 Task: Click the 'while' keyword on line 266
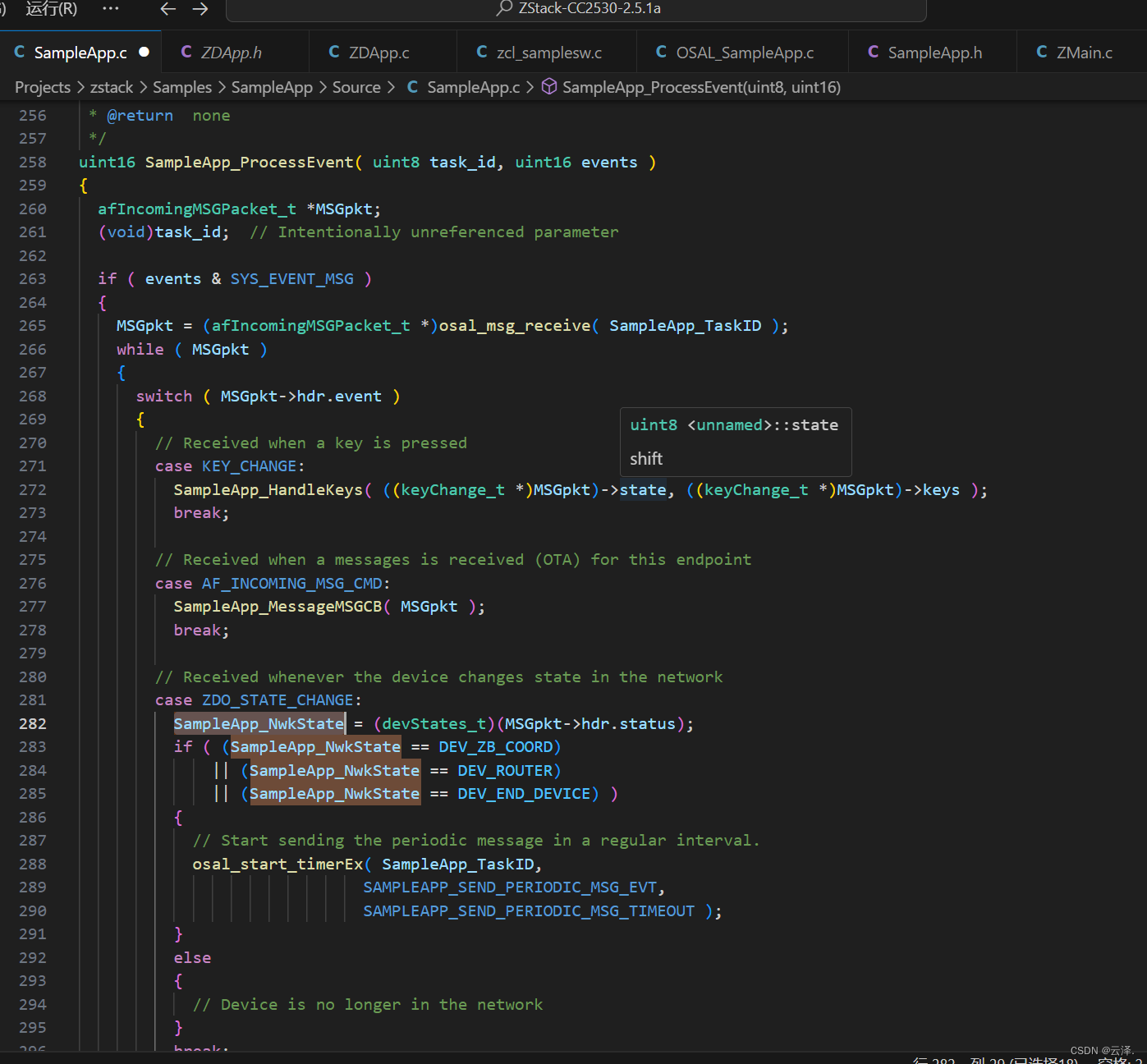point(140,349)
